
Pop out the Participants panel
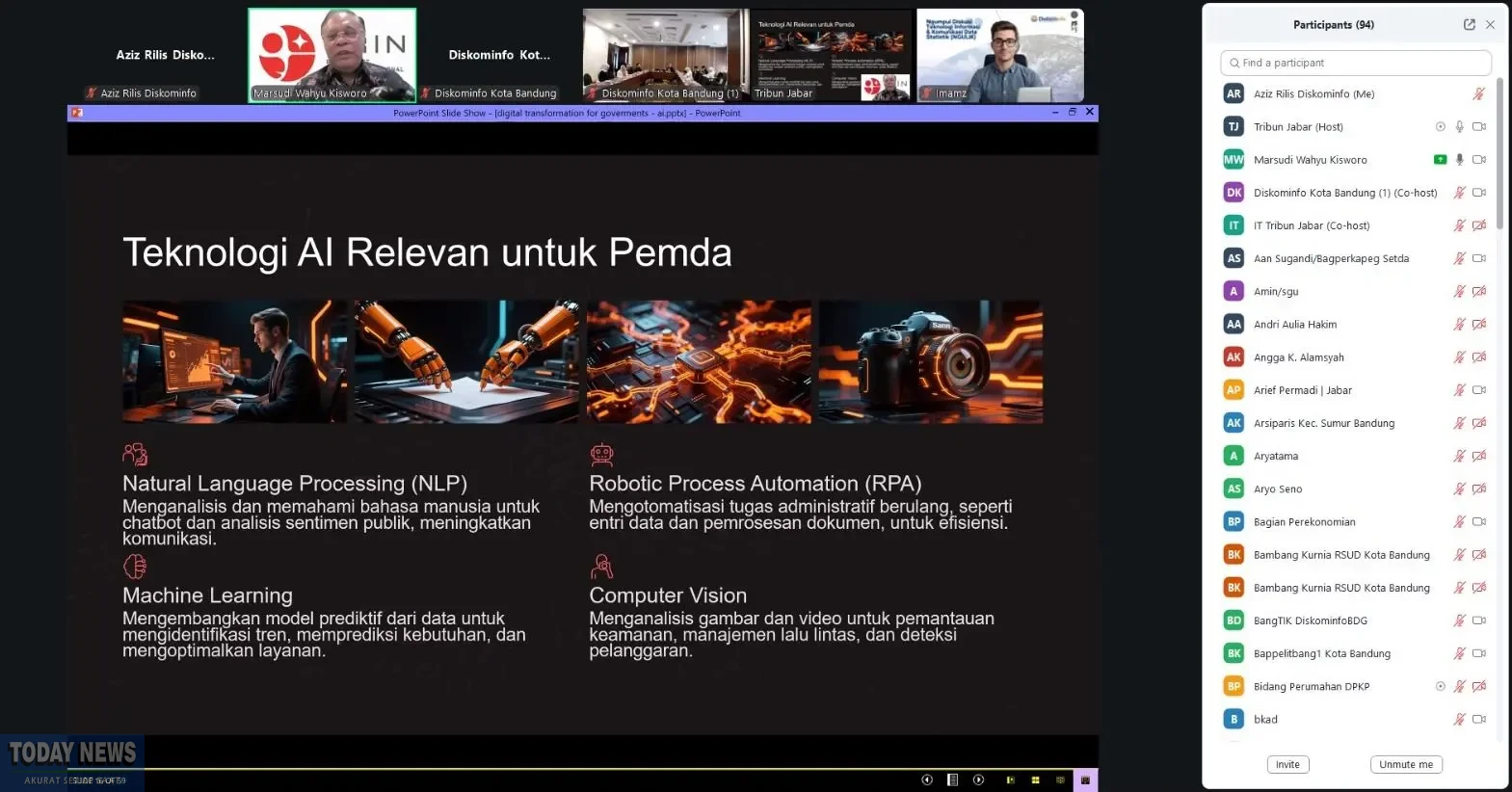[1469, 25]
